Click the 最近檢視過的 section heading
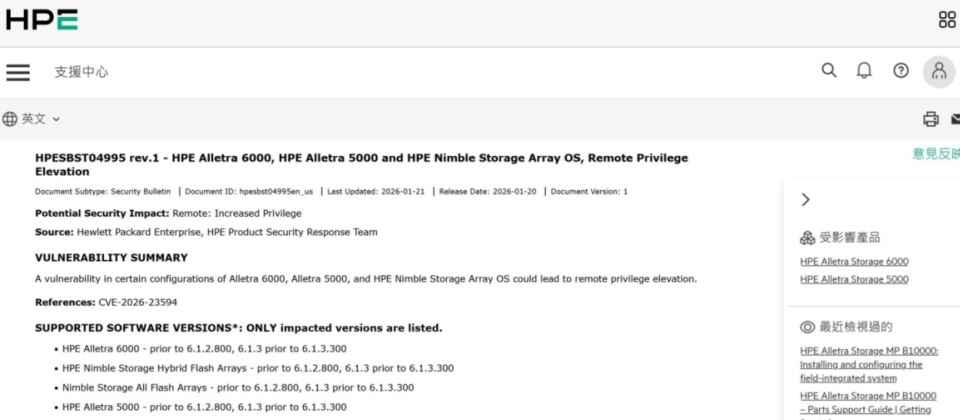960x420 pixels. pyautogui.click(x=855, y=327)
